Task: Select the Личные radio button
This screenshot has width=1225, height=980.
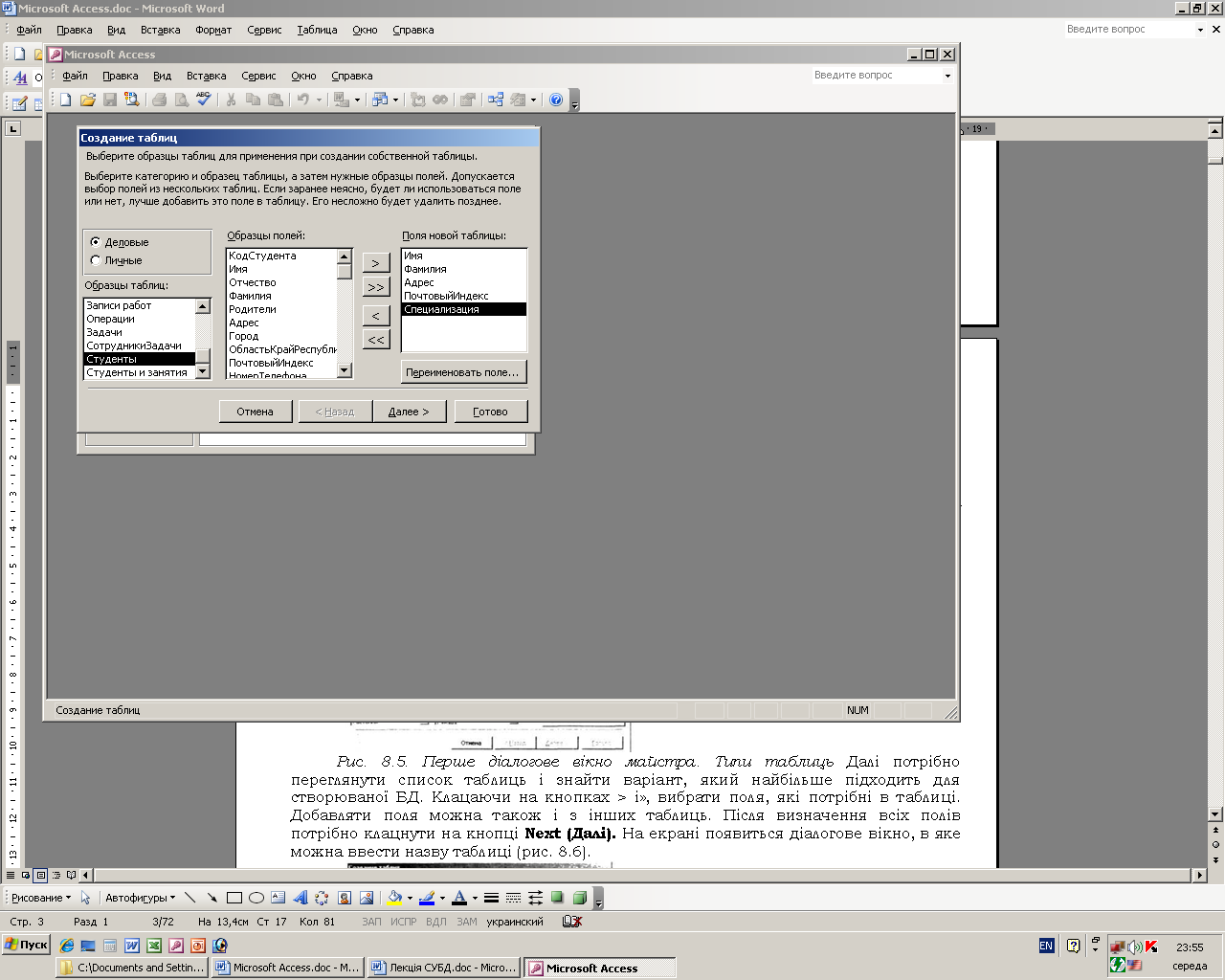Action: pyautogui.click(x=96, y=260)
